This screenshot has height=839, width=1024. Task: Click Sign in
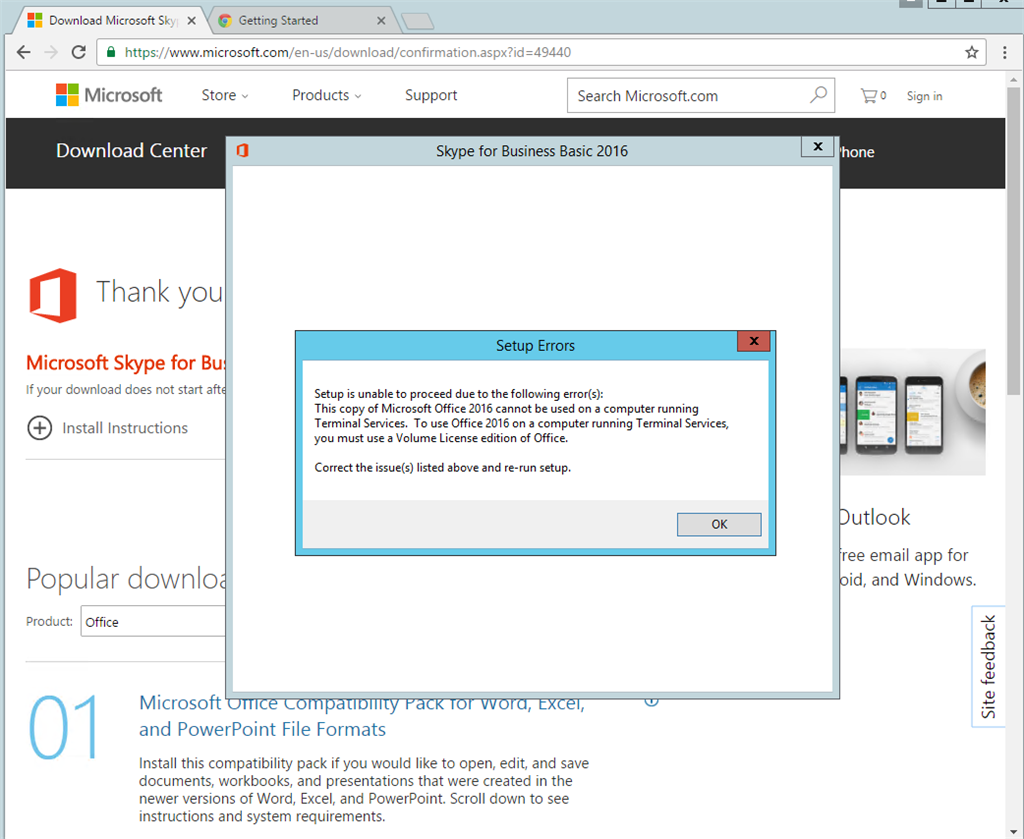tap(924, 96)
